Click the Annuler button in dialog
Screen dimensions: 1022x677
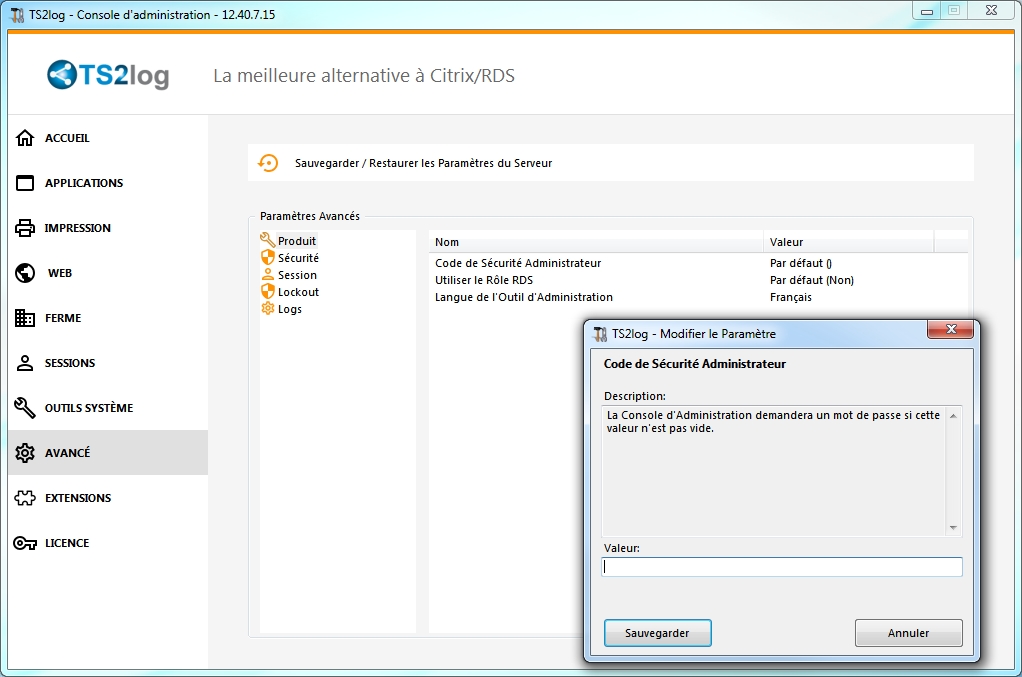click(x=909, y=633)
